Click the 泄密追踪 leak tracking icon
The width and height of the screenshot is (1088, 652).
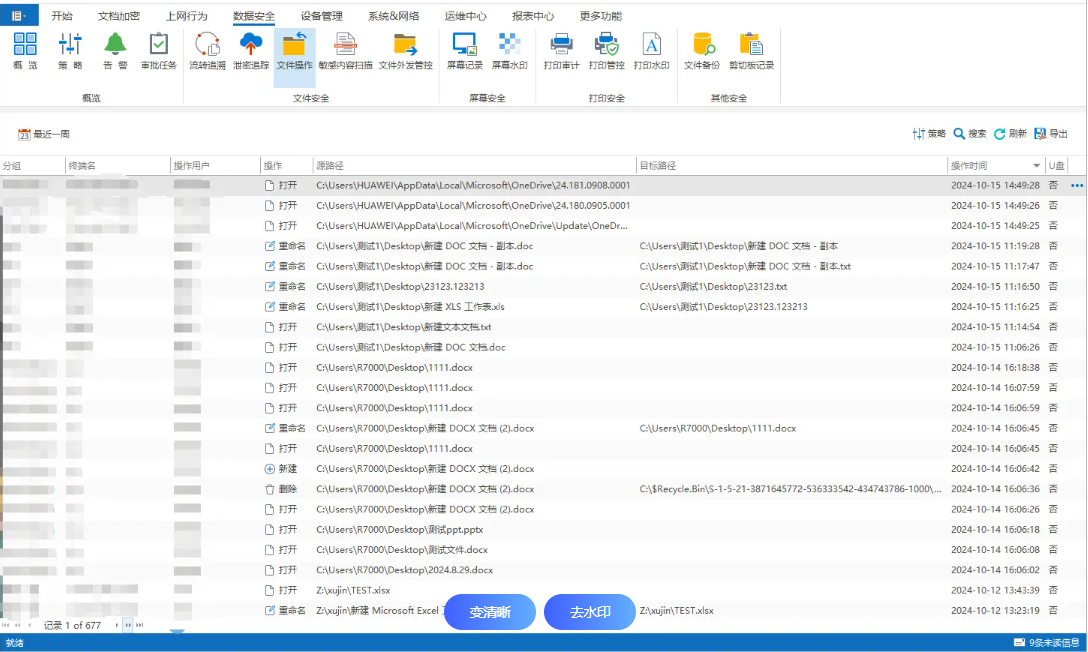(x=250, y=50)
